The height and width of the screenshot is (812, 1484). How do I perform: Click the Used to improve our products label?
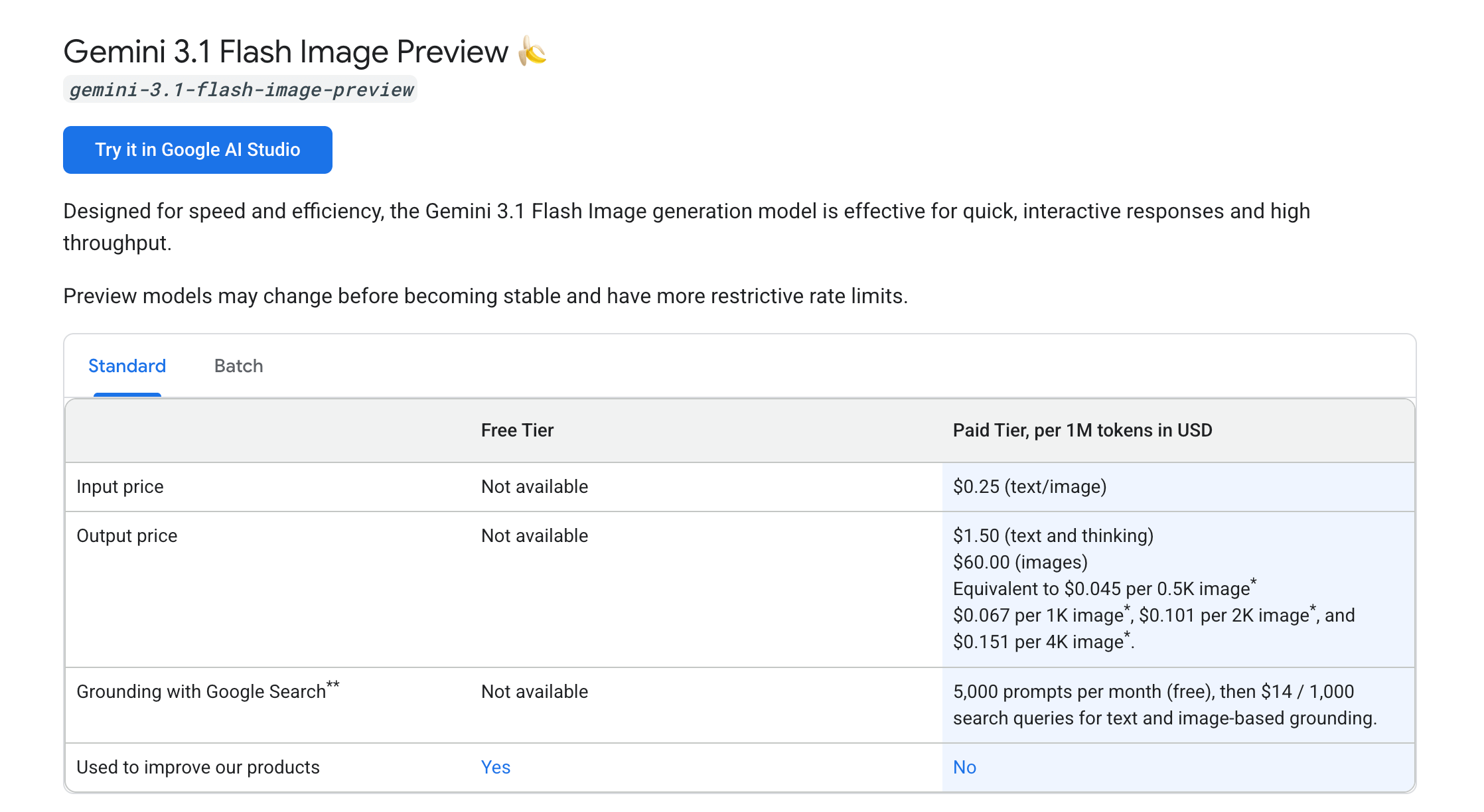198,768
